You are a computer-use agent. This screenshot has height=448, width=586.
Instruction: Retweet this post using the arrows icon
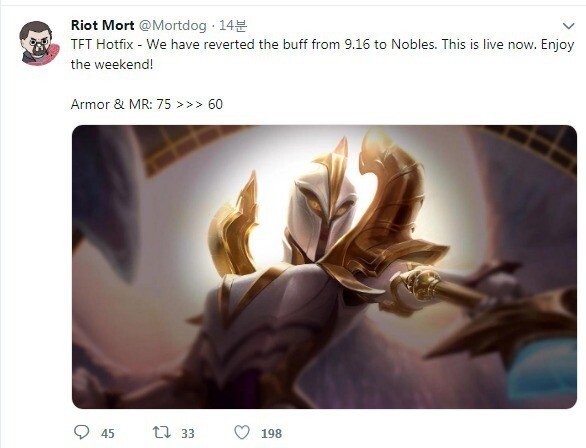point(162,432)
